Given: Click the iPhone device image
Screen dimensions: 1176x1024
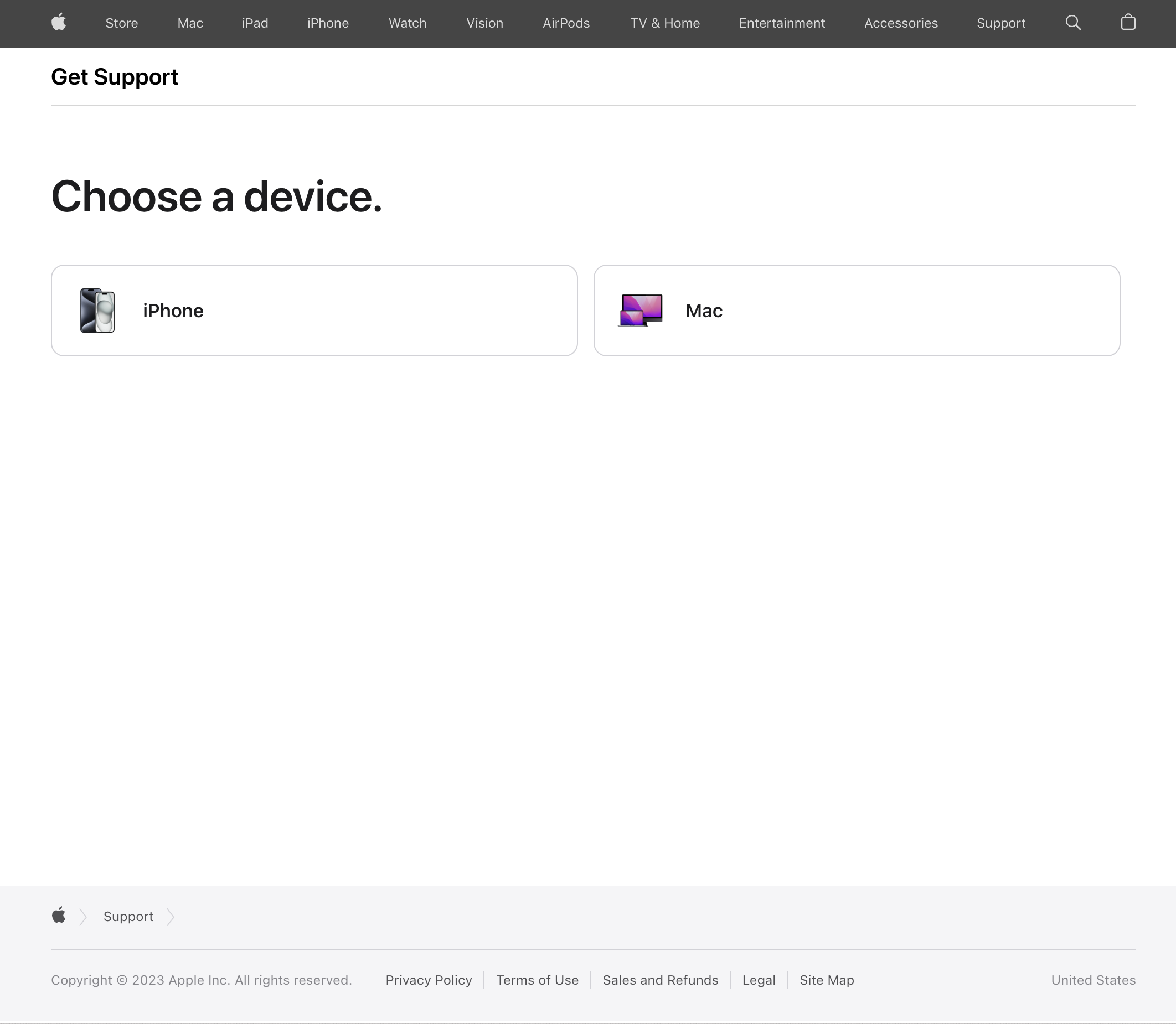Looking at the screenshot, I should 97,311.
